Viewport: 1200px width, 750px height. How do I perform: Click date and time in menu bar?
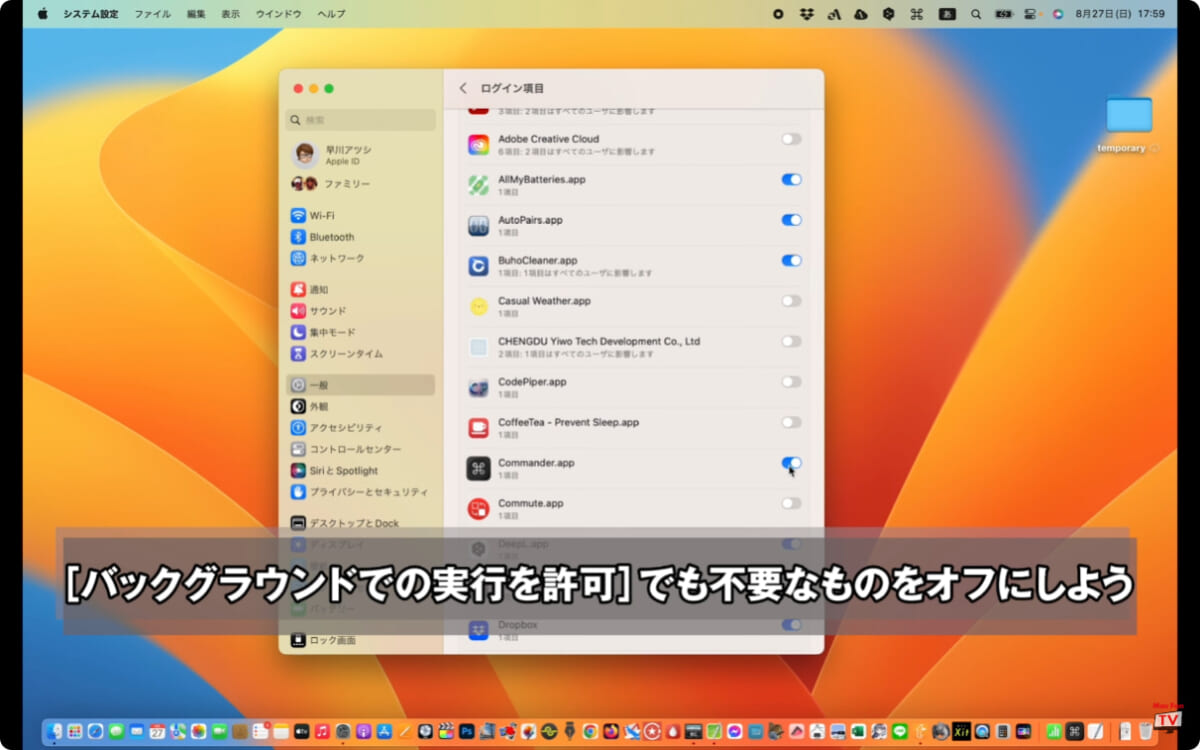click(1120, 14)
